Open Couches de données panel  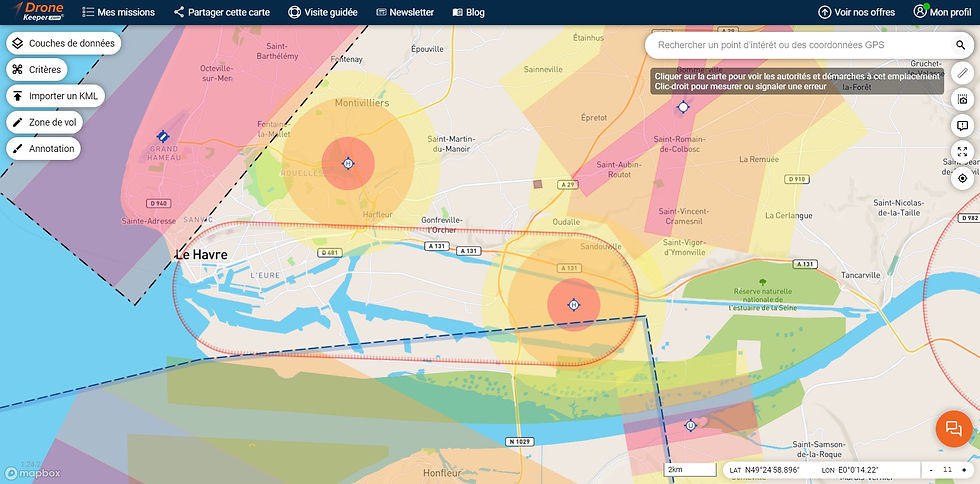click(x=63, y=43)
